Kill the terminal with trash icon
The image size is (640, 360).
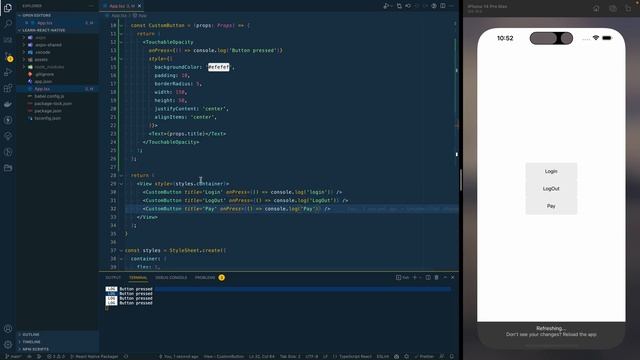pos(436,277)
